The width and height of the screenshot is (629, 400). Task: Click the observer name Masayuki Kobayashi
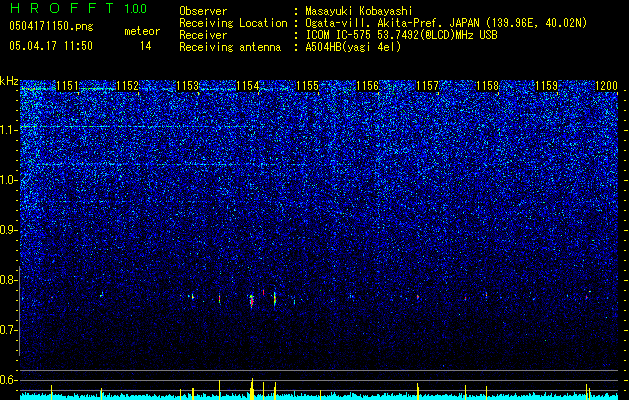359,11
